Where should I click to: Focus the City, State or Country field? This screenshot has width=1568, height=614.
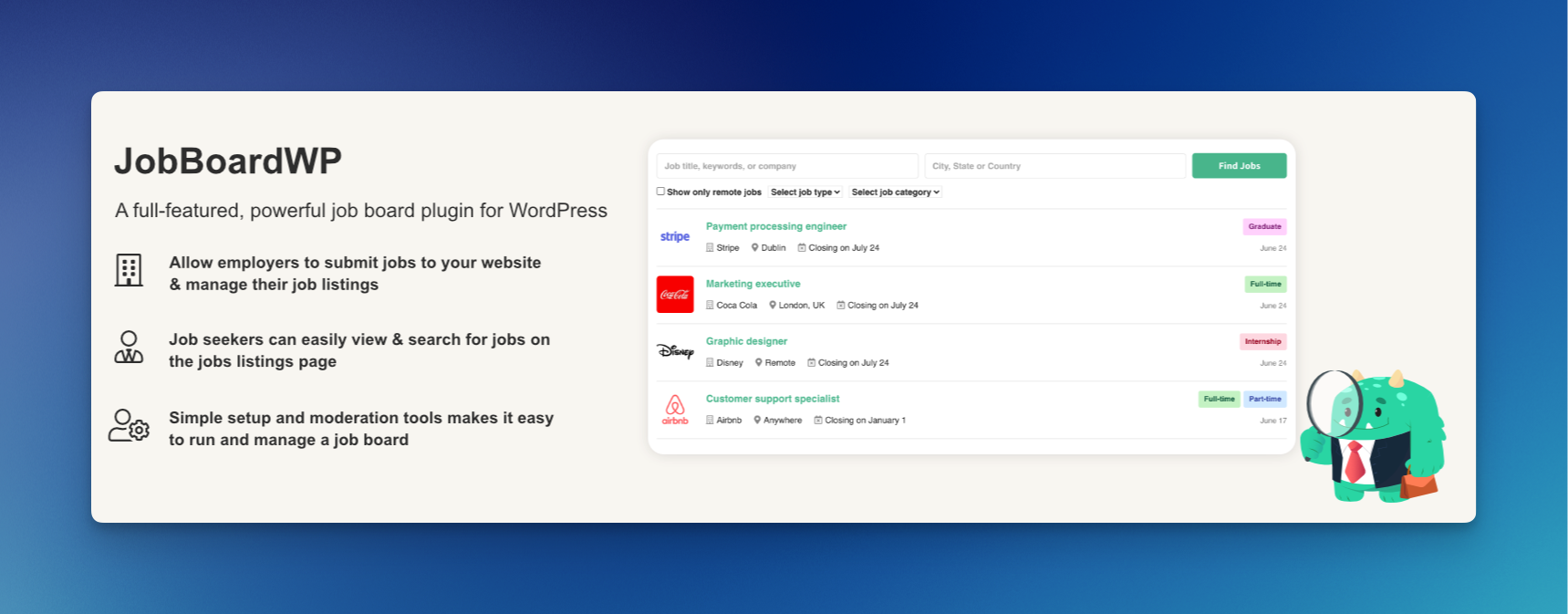(1055, 166)
